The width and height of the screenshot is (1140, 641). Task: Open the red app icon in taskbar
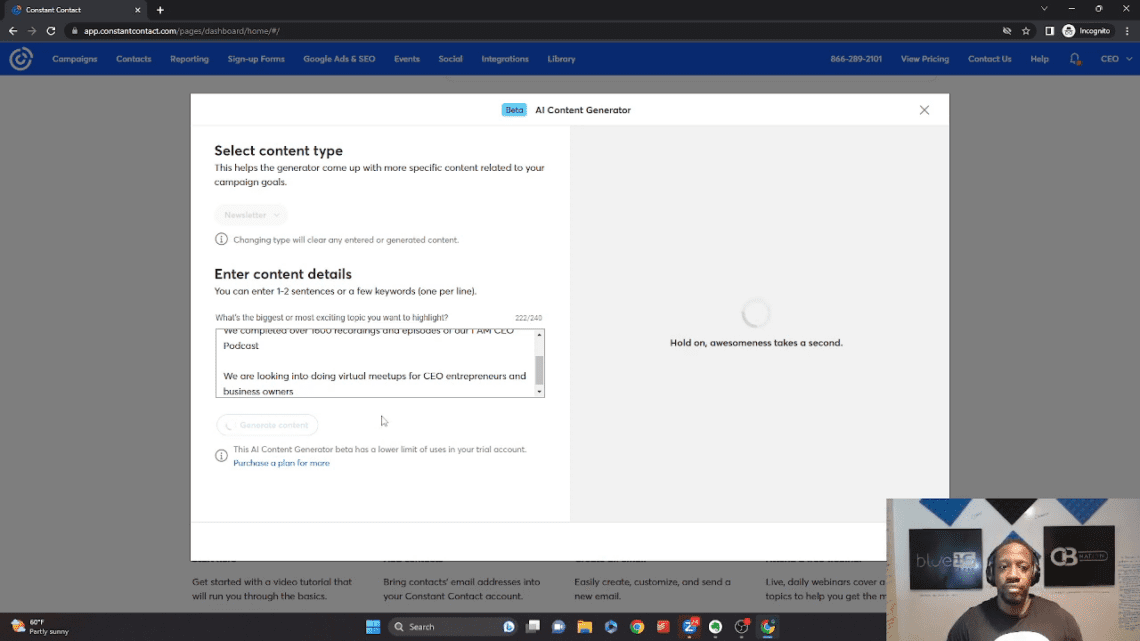click(x=663, y=626)
